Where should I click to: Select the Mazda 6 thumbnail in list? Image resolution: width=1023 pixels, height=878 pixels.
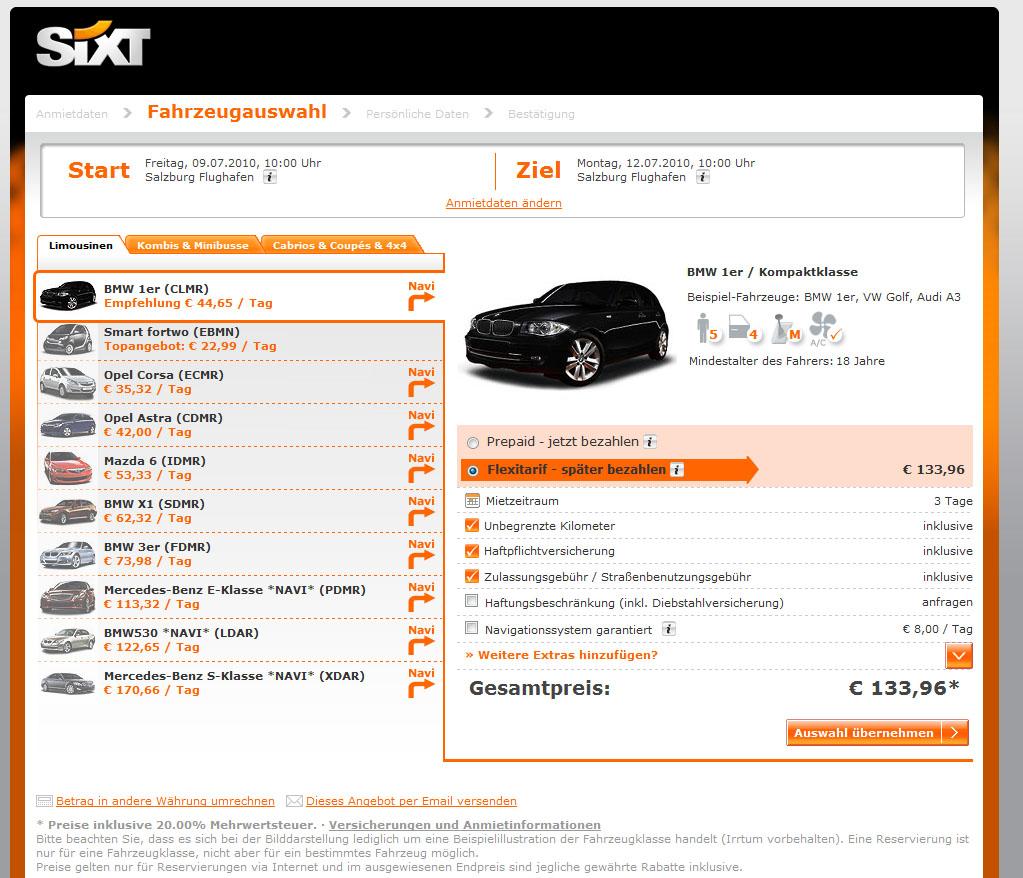[x=68, y=468]
